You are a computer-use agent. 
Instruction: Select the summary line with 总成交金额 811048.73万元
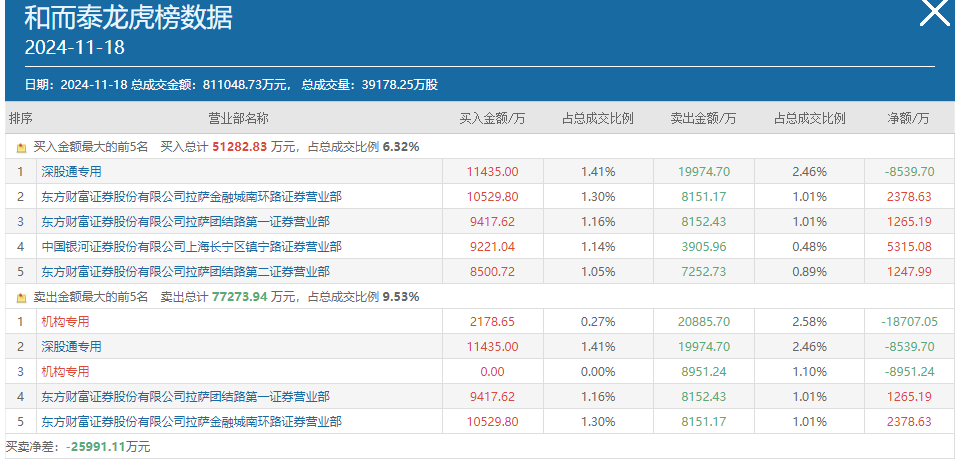point(231,85)
